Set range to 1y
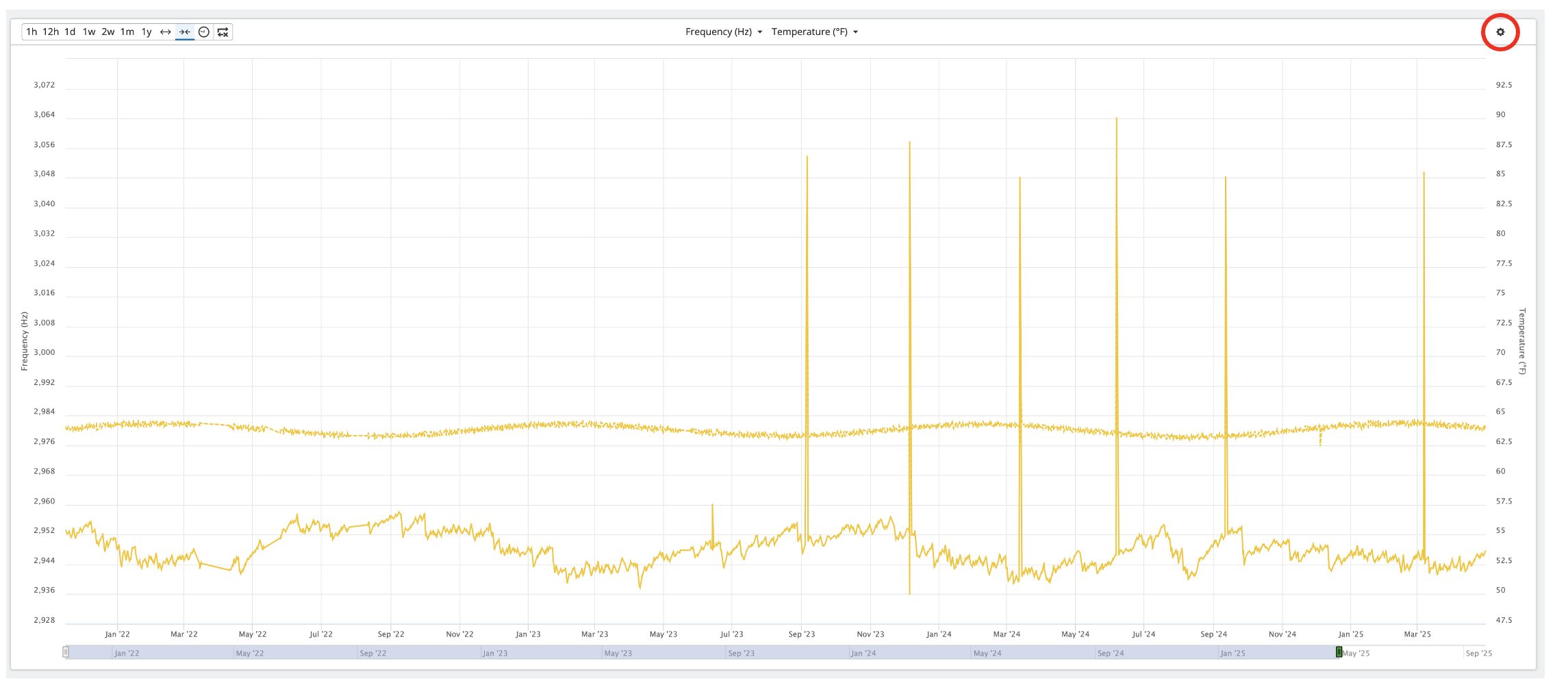This screenshot has width=1568, height=692. pos(147,32)
